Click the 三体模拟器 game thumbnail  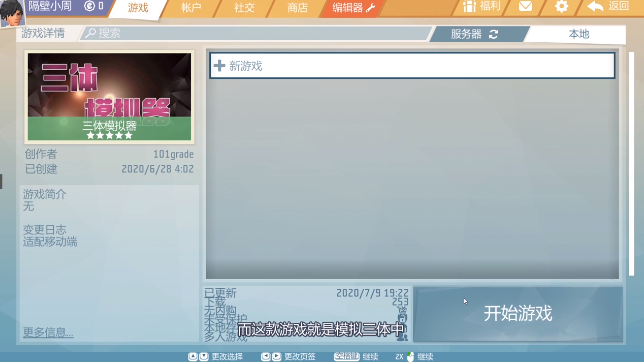109,97
